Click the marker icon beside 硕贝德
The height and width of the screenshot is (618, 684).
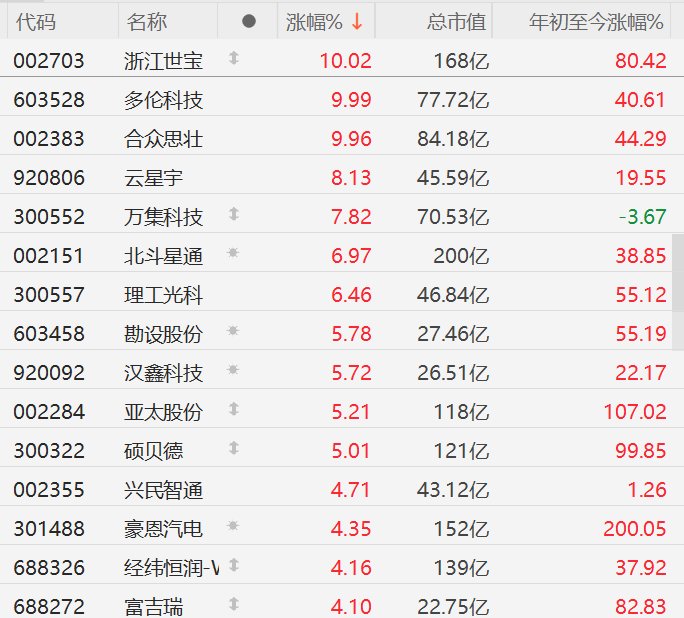tap(234, 448)
